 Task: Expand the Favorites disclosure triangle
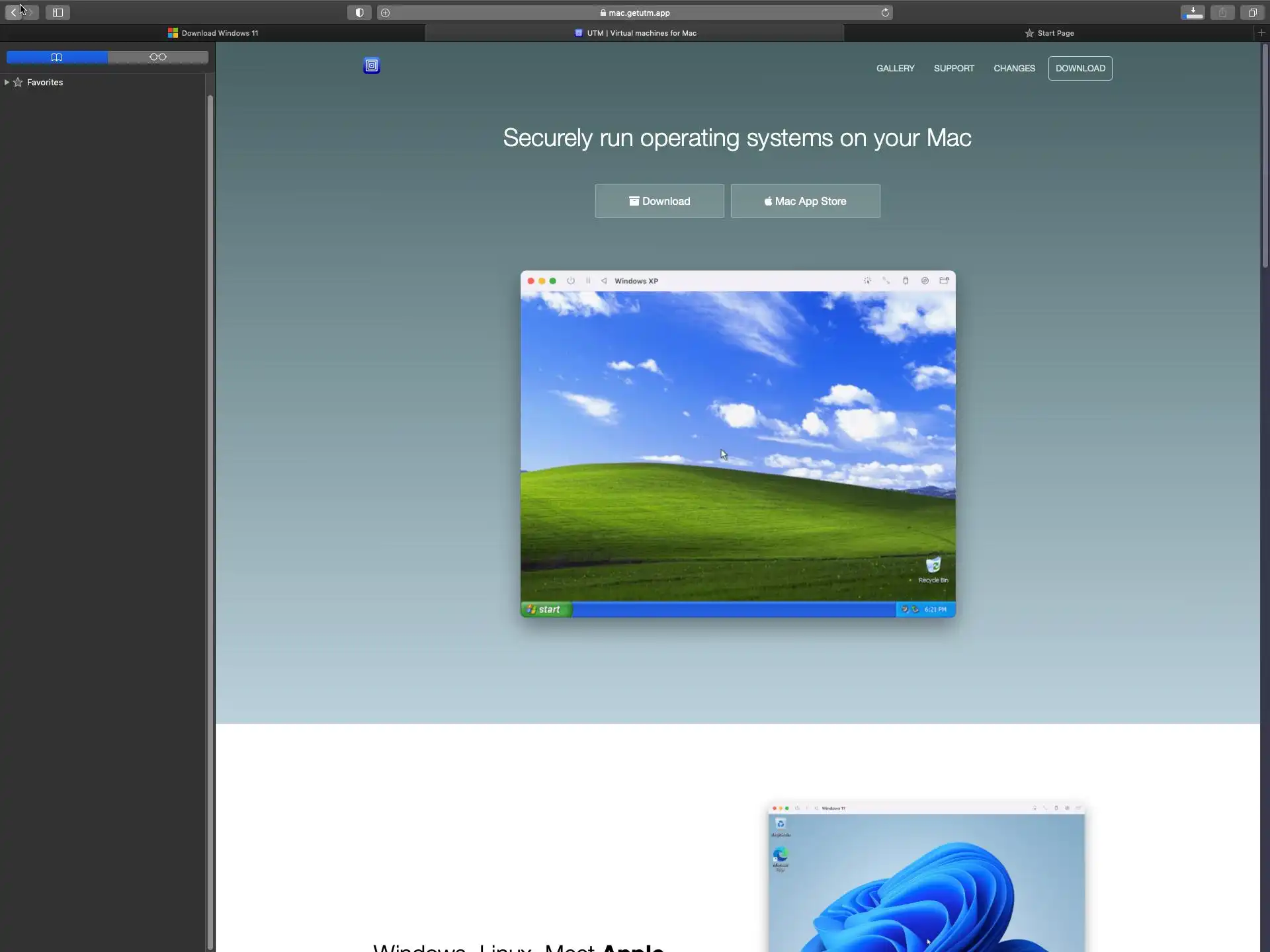(x=7, y=83)
